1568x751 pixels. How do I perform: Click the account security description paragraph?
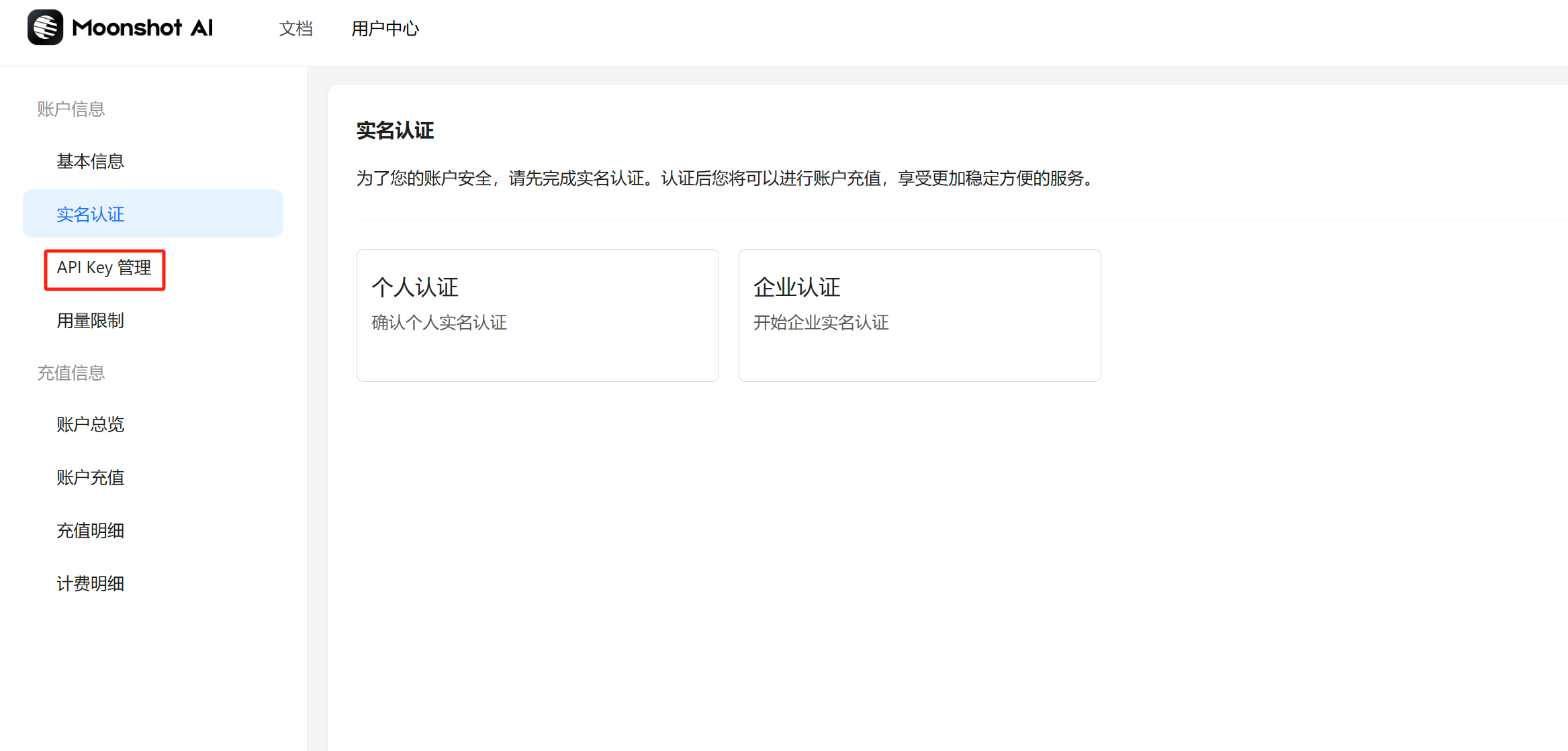tap(725, 179)
